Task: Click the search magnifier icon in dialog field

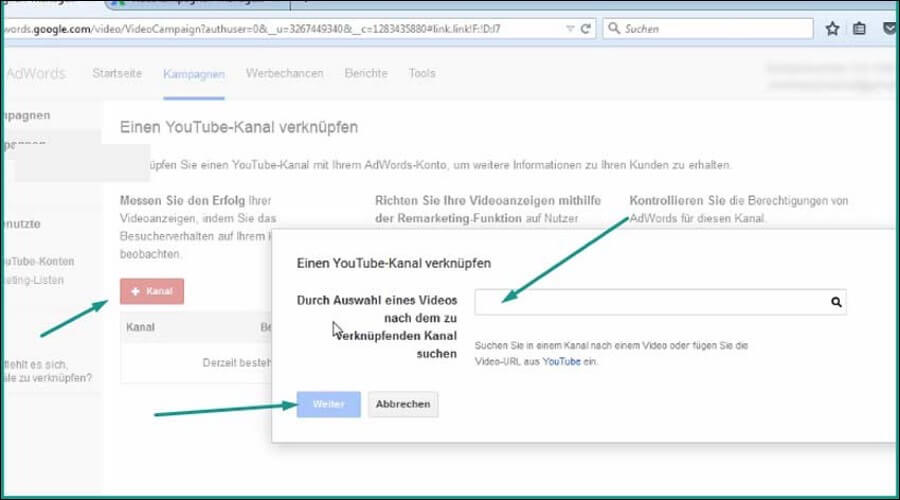Action: click(x=836, y=302)
